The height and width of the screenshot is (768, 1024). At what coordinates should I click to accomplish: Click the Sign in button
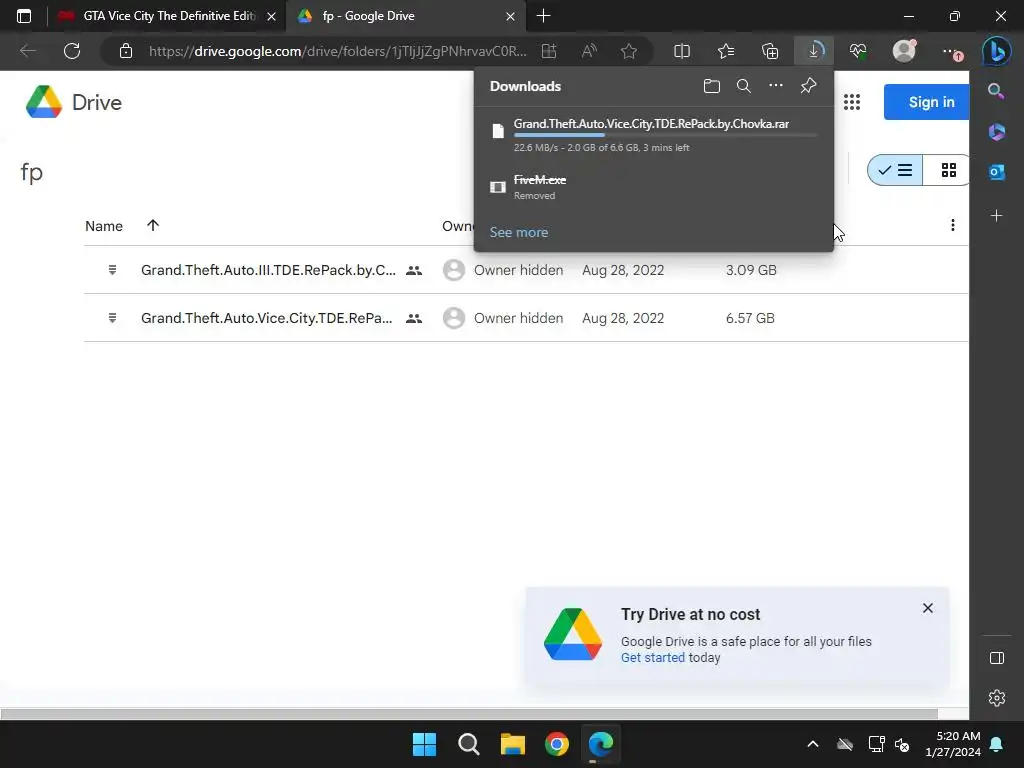click(x=926, y=102)
